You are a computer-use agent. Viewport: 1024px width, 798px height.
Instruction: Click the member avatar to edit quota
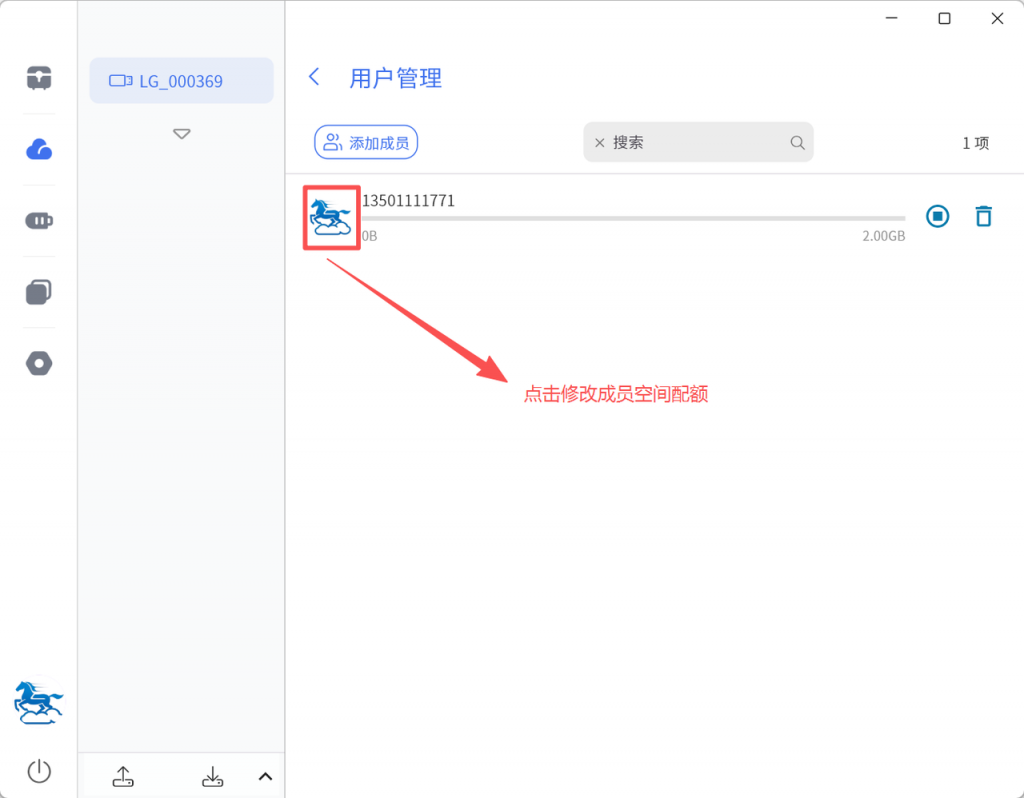[x=331, y=217]
